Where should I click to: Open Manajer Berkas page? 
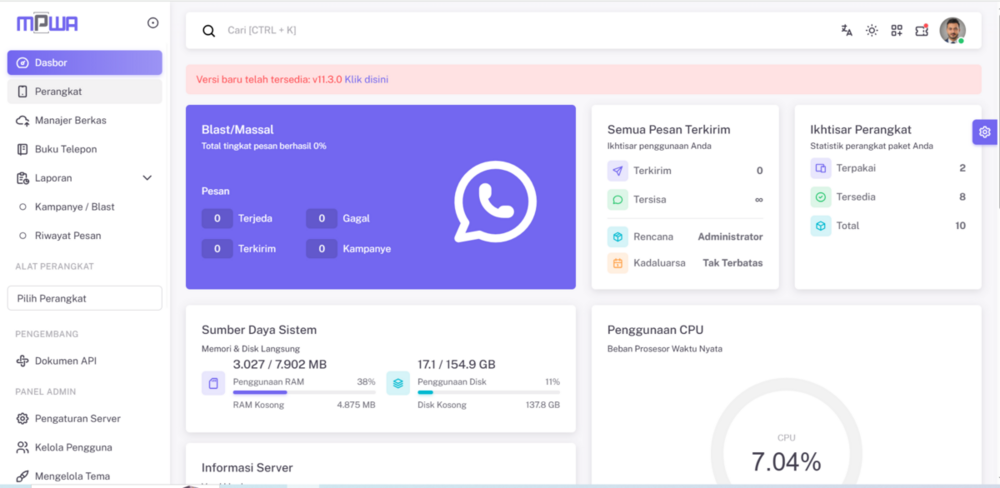[85, 120]
